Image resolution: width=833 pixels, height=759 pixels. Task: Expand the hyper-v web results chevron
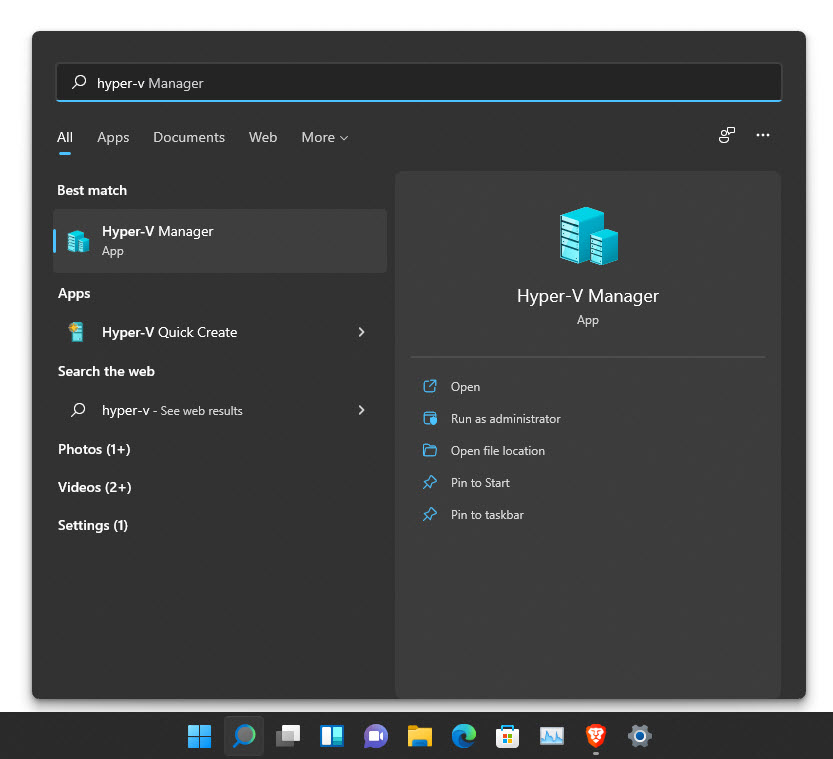(361, 410)
